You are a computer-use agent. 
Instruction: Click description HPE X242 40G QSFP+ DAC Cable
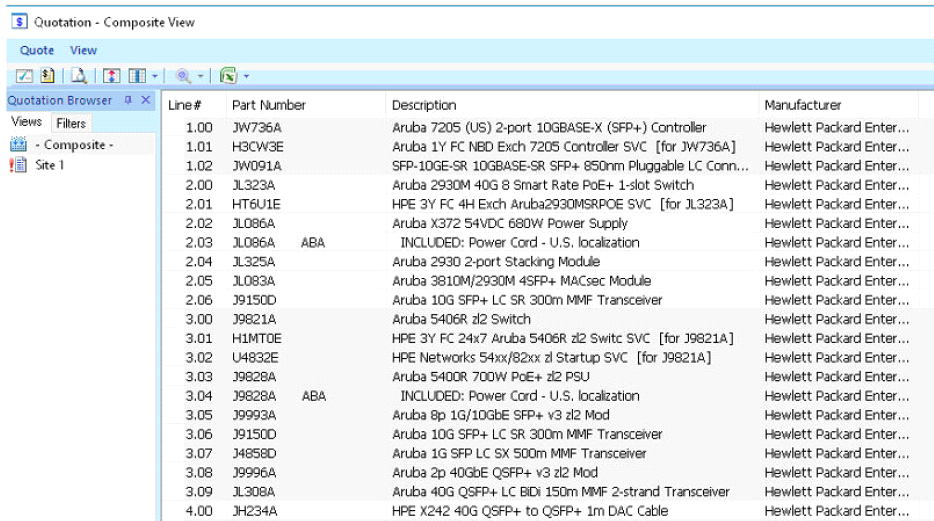(x=530, y=511)
